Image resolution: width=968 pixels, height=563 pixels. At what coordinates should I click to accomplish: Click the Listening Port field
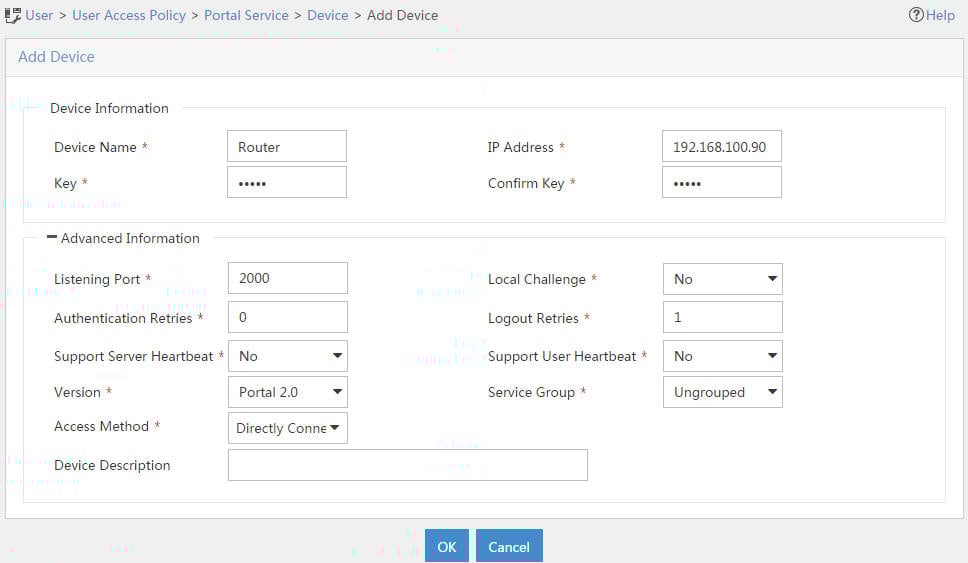[288, 278]
